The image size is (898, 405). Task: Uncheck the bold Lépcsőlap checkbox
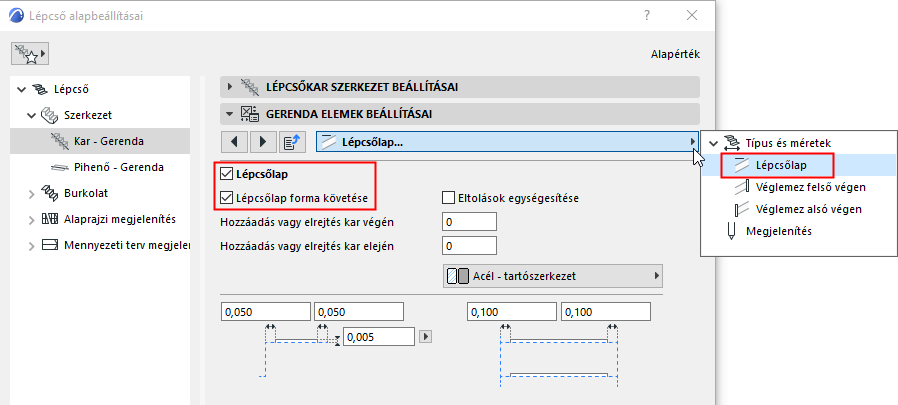click(x=226, y=172)
